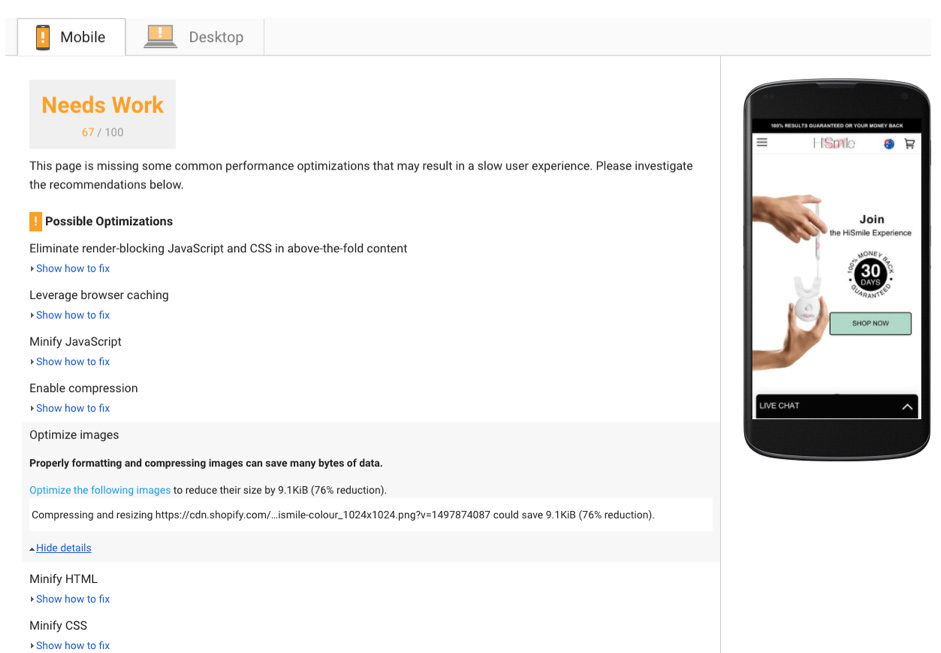Collapse Optimize images with Hide details
This screenshot has width=941, height=653.
[64, 548]
